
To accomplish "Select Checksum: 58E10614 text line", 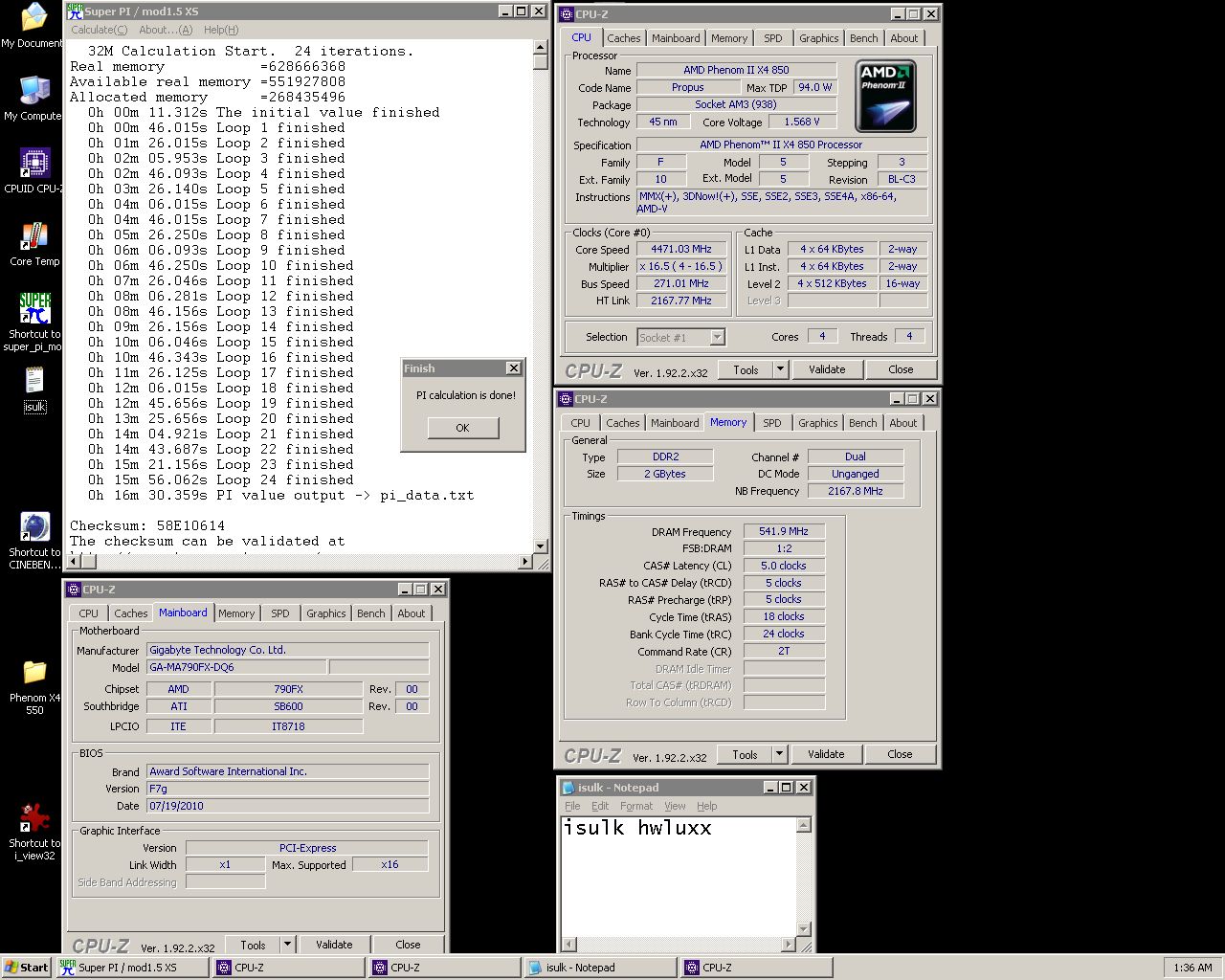I will coord(147,525).
